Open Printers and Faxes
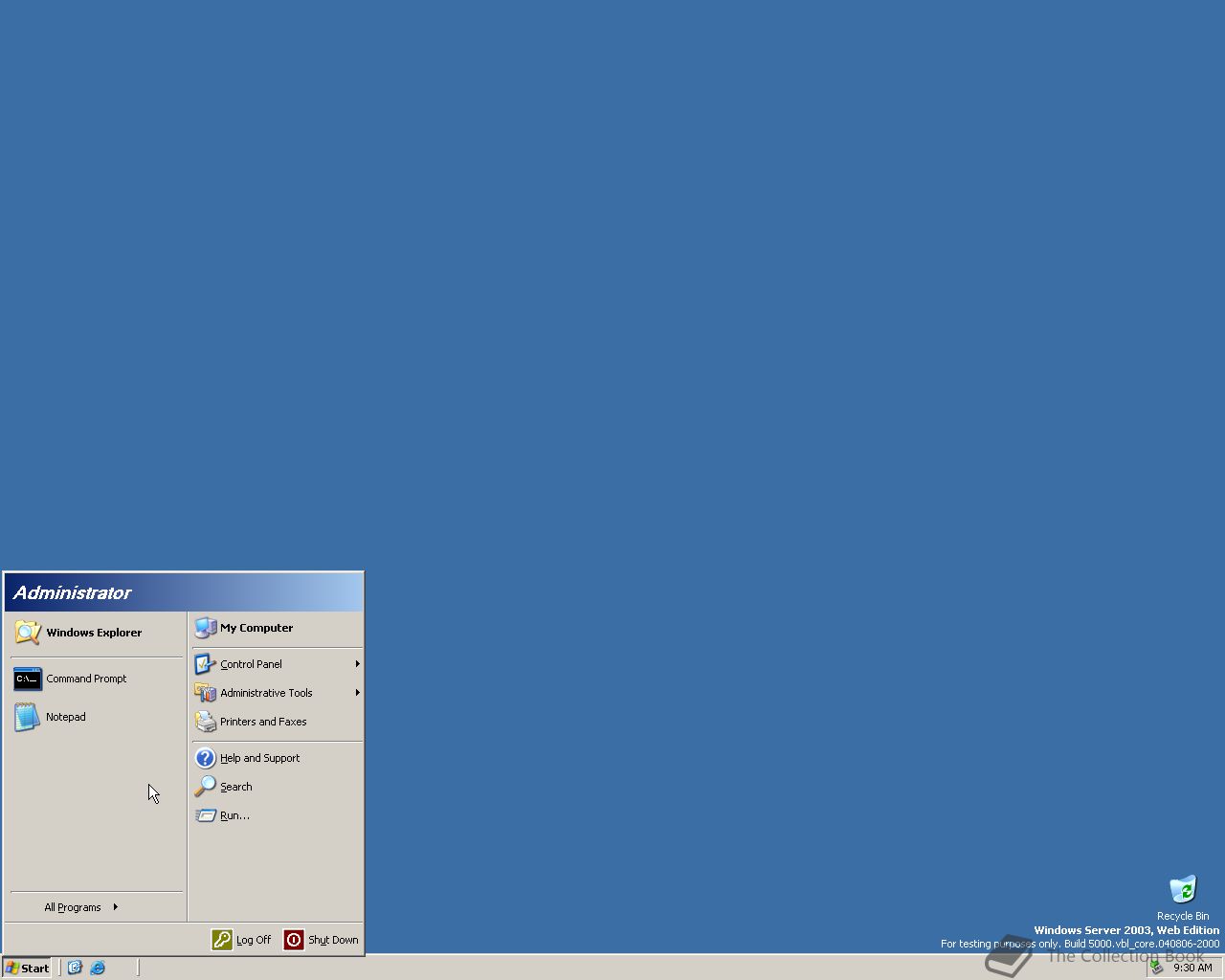Viewport: 1225px width, 980px height. (277, 722)
